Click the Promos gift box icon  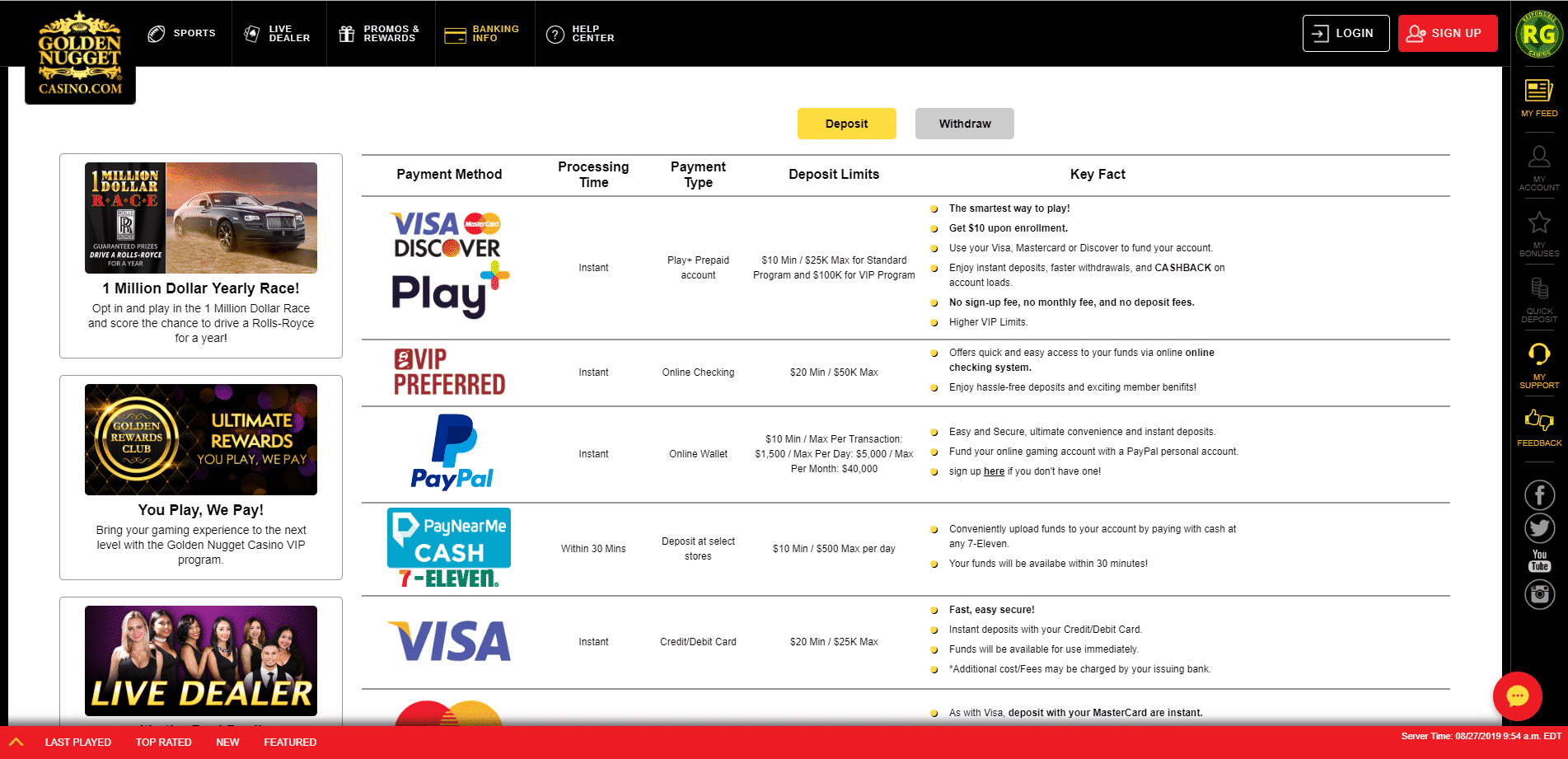point(347,34)
